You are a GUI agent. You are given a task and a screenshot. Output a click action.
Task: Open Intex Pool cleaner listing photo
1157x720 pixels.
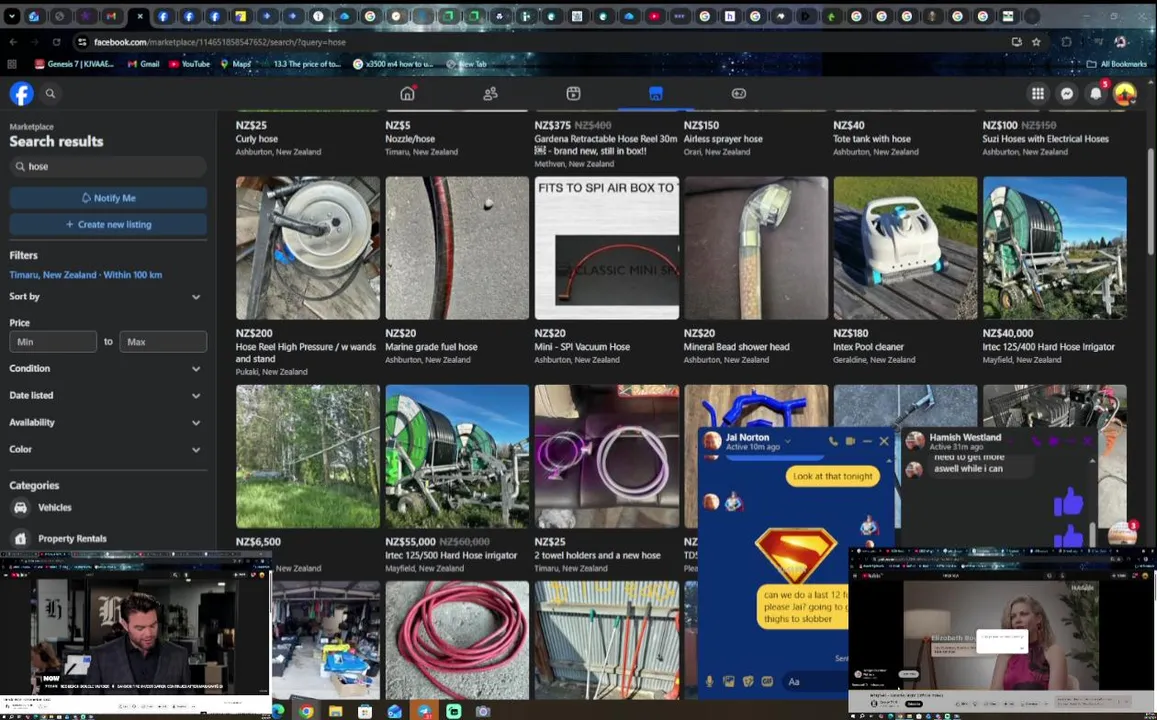click(x=905, y=248)
